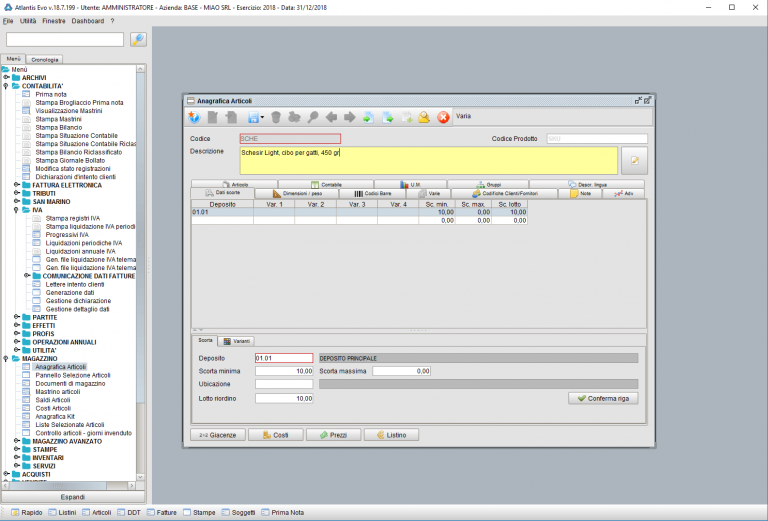The height and width of the screenshot is (521, 768).
Task: Click the user search icon in toolbar
Action: click(x=424, y=117)
